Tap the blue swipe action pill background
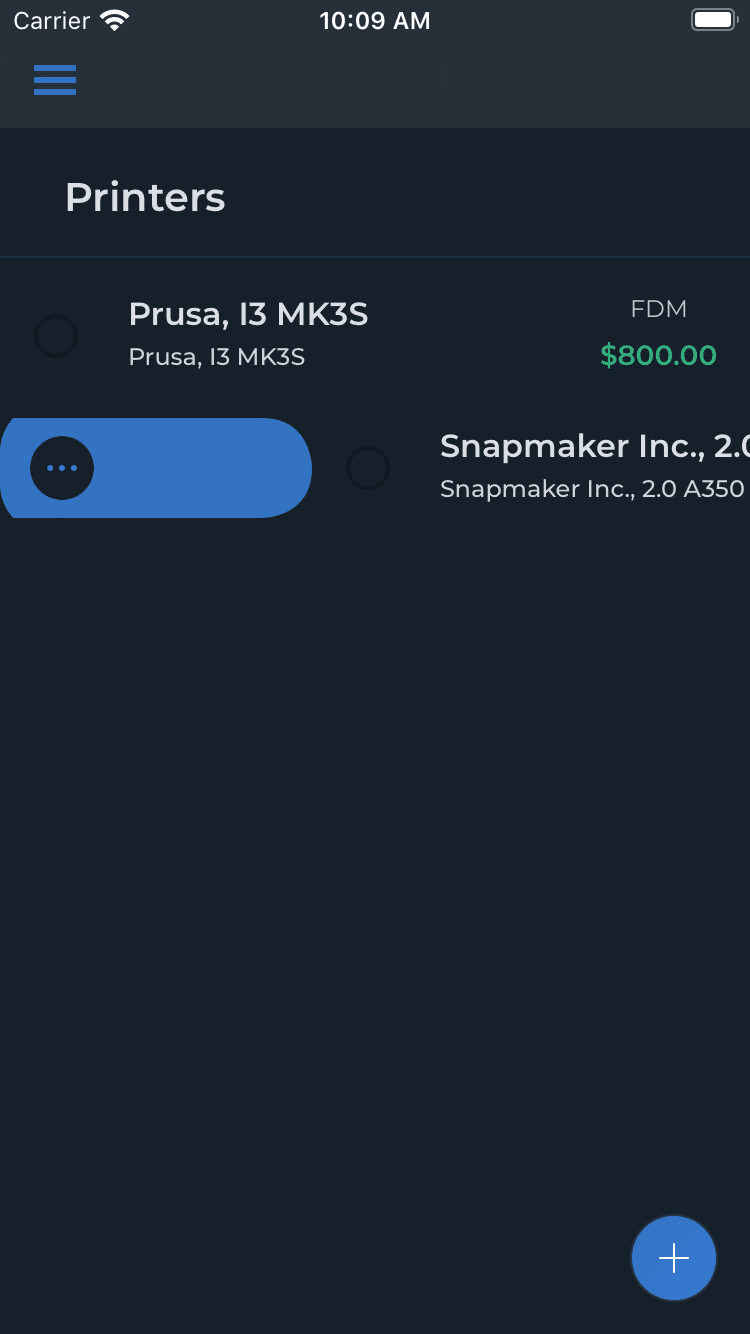The width and height of the screenshot is (750, 1334). (200, 468)
